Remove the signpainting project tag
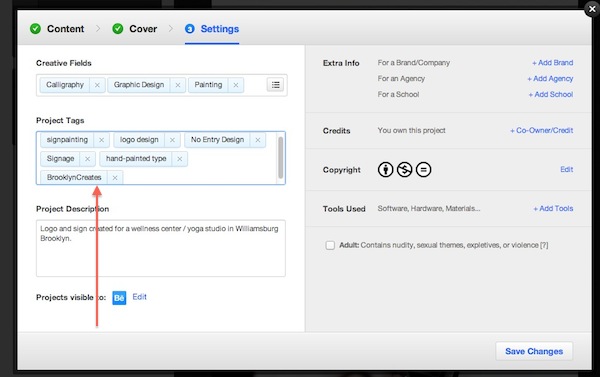600x377 pixels. tap(101, 140)
